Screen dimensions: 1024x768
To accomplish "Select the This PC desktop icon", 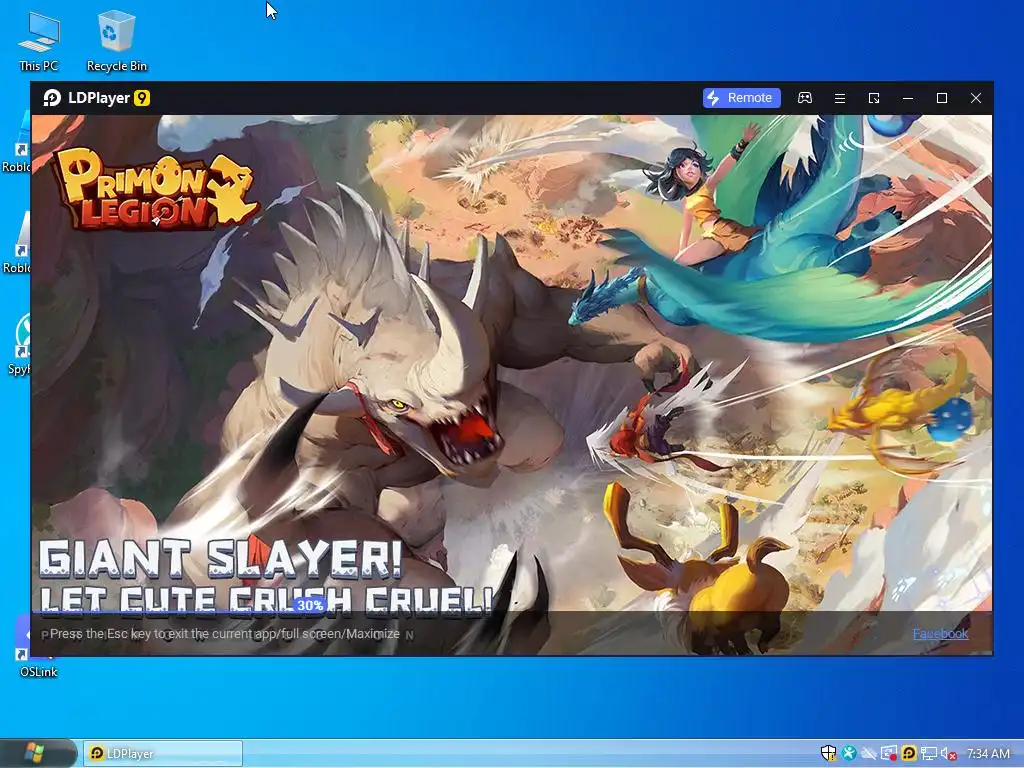I will pos(39,42).
